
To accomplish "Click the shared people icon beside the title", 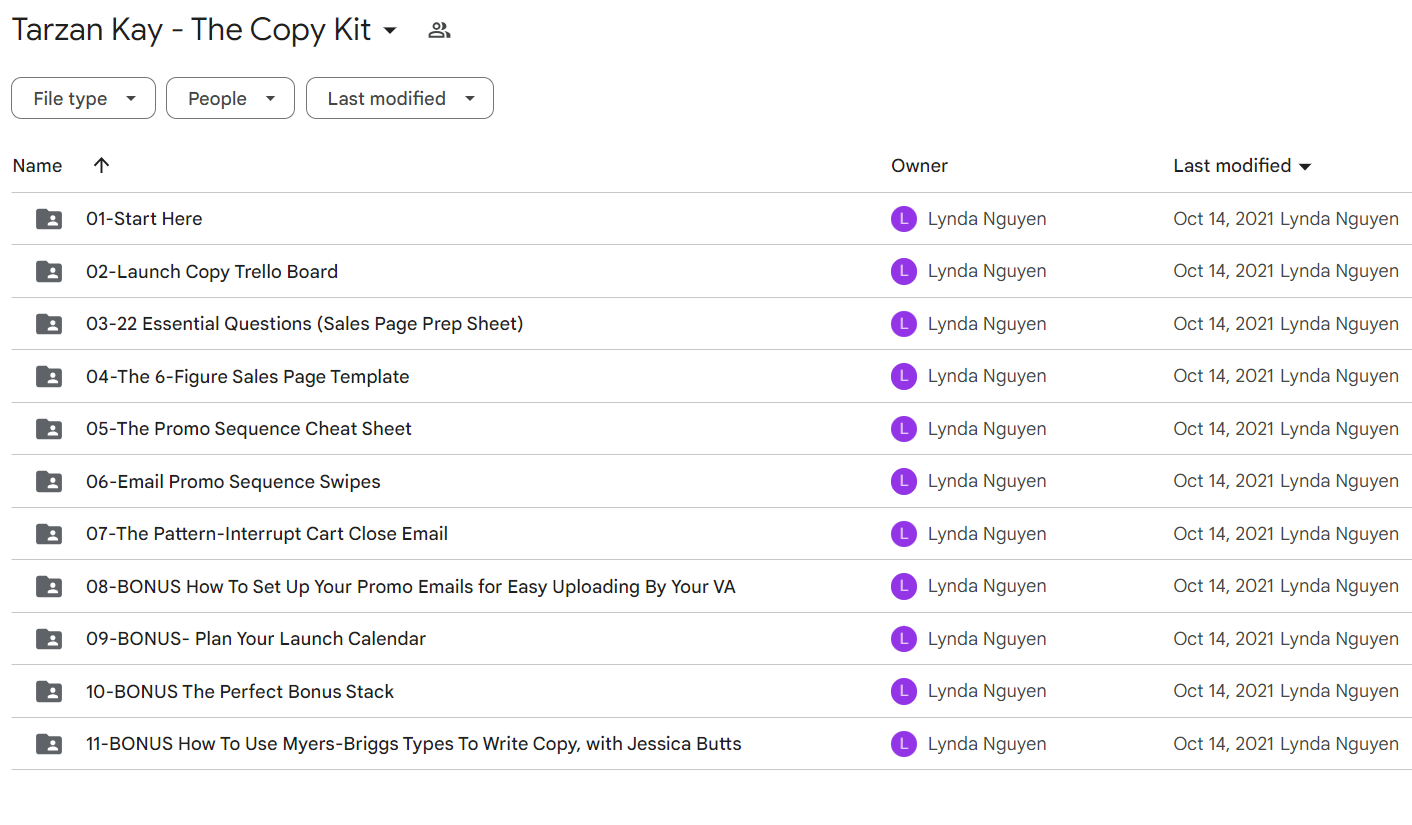I will coord(439,30).
